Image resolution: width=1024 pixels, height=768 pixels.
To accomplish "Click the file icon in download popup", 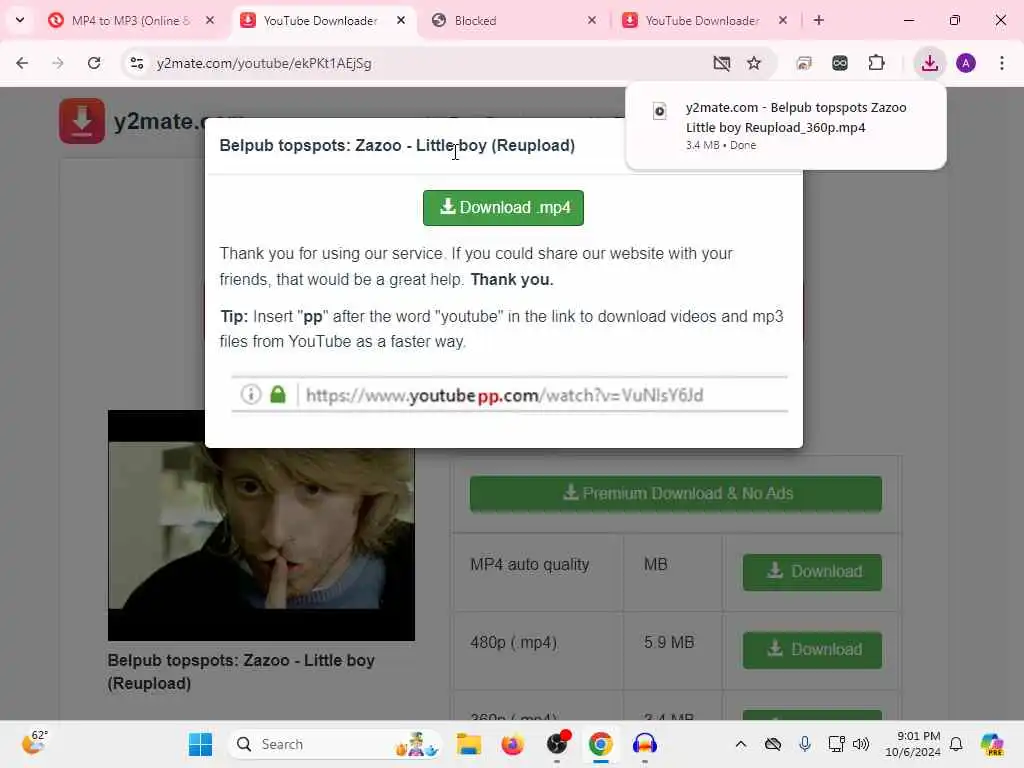I will point(660,111).
